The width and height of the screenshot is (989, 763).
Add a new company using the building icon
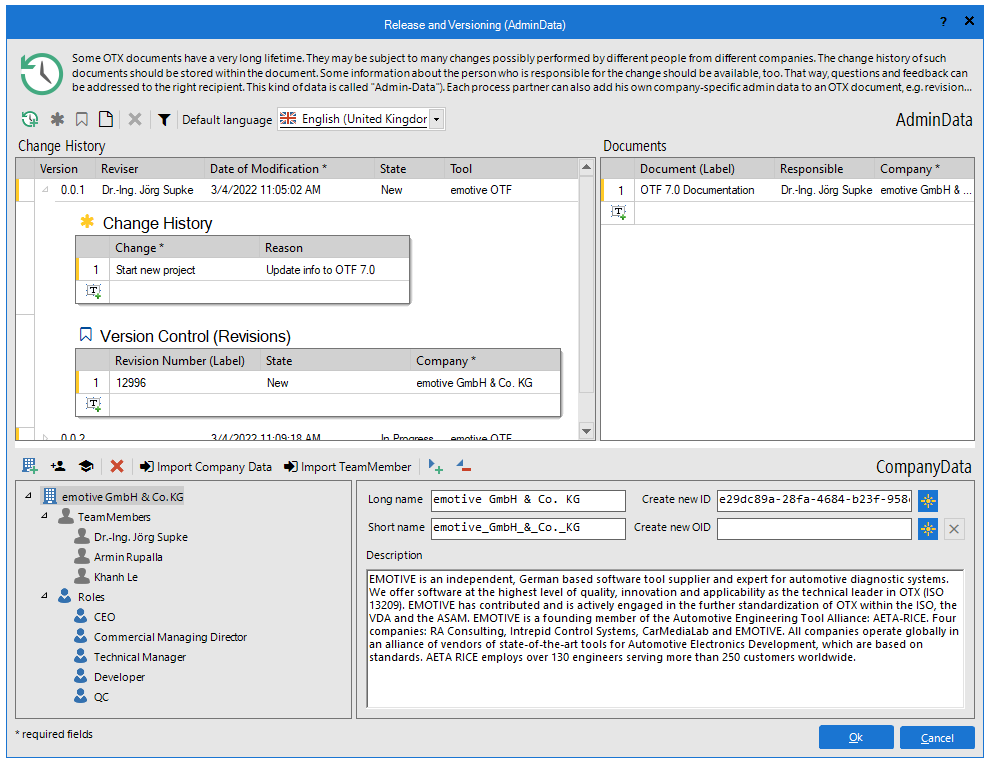pos(29,465)
